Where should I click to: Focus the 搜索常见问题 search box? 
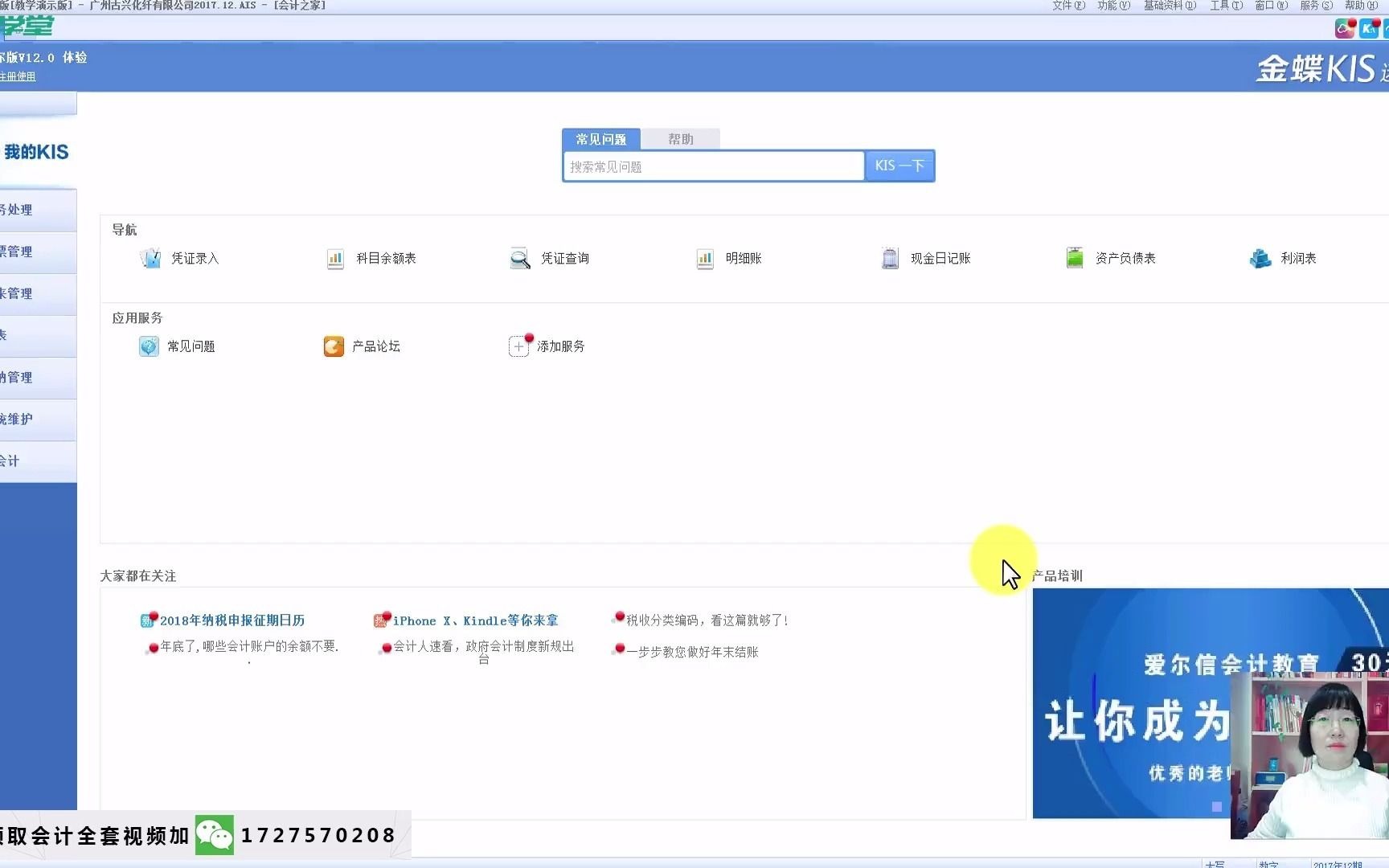714,166
